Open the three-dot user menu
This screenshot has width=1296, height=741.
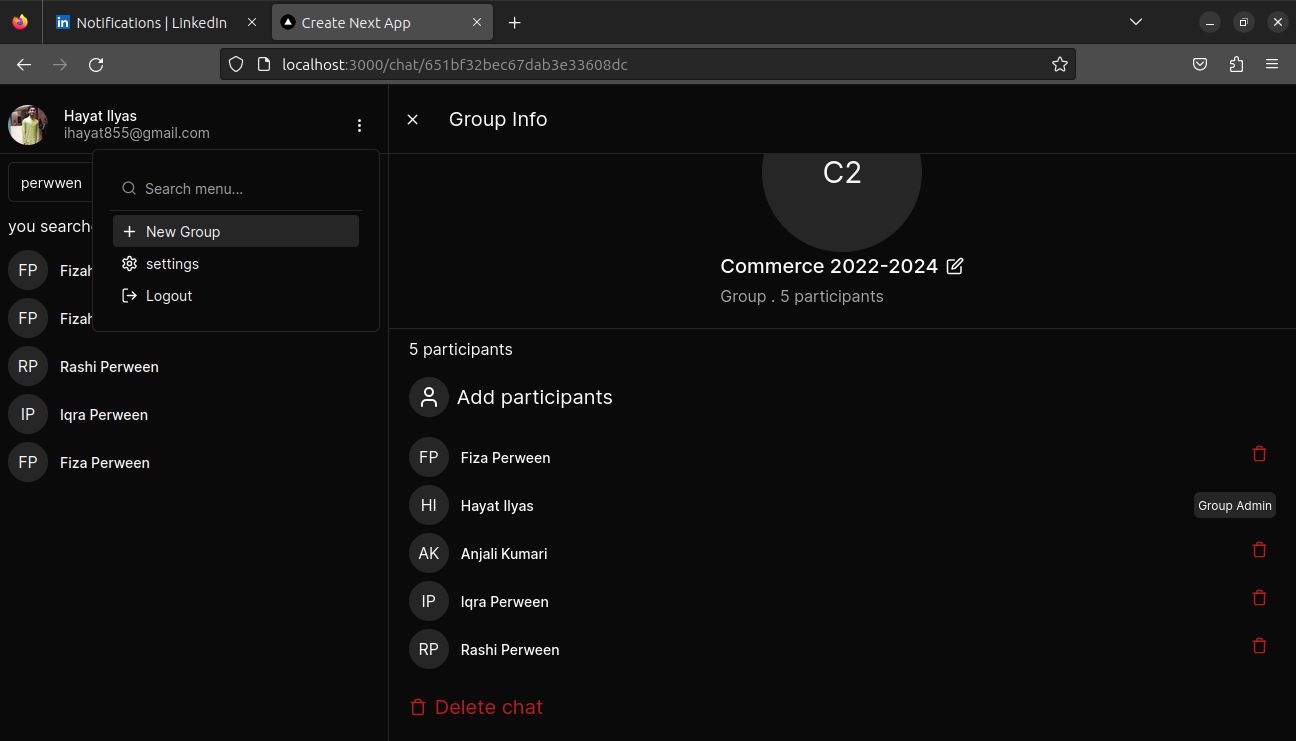coord(359,125)
